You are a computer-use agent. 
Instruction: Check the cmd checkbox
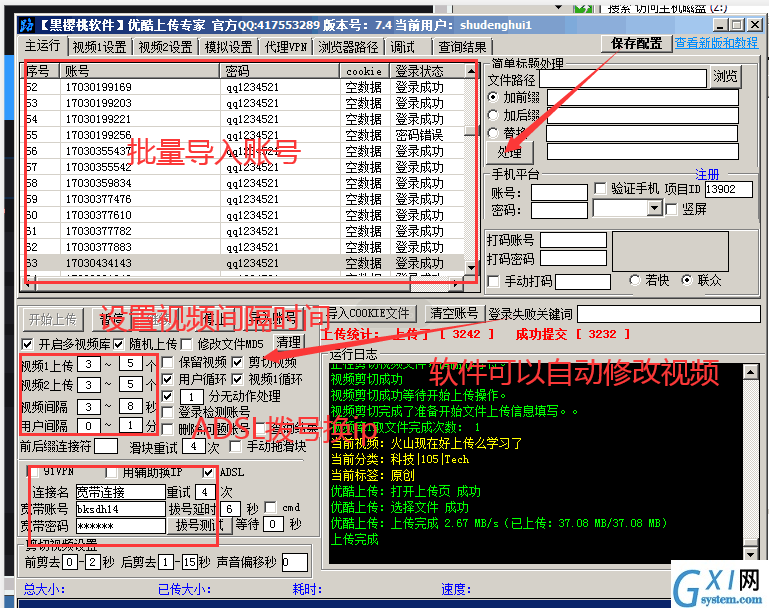(x=270, y=507)
